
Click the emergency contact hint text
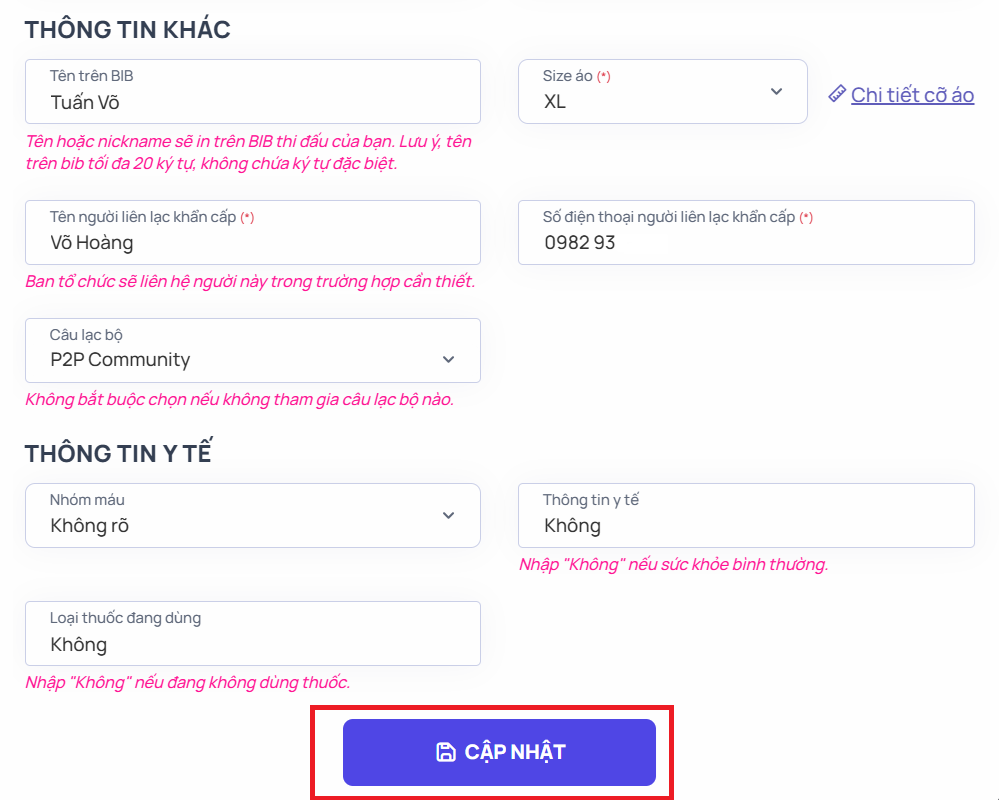click(x=250, y=282)
